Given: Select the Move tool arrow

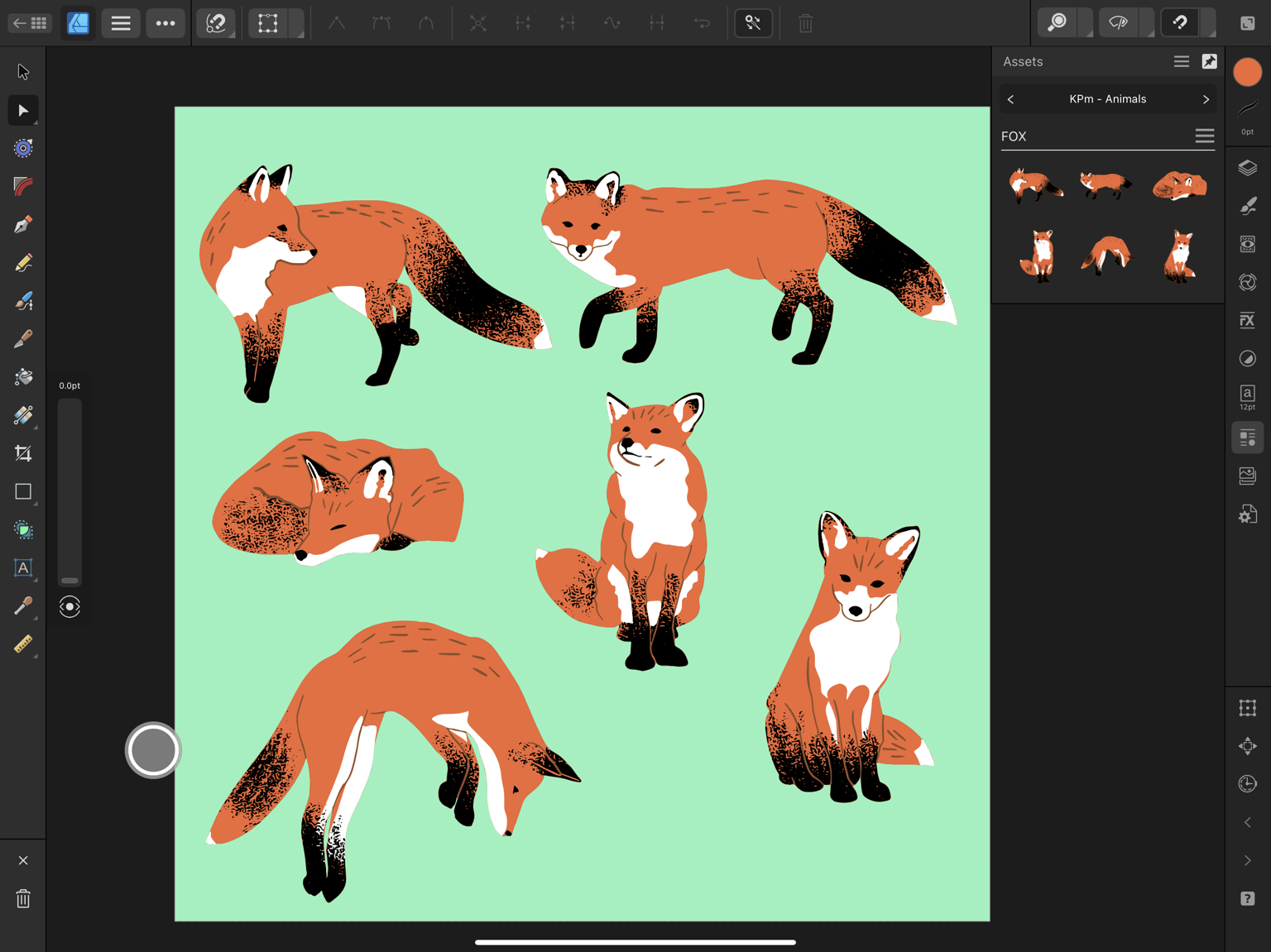Looking at the screenshot, I should click(23, 72).
